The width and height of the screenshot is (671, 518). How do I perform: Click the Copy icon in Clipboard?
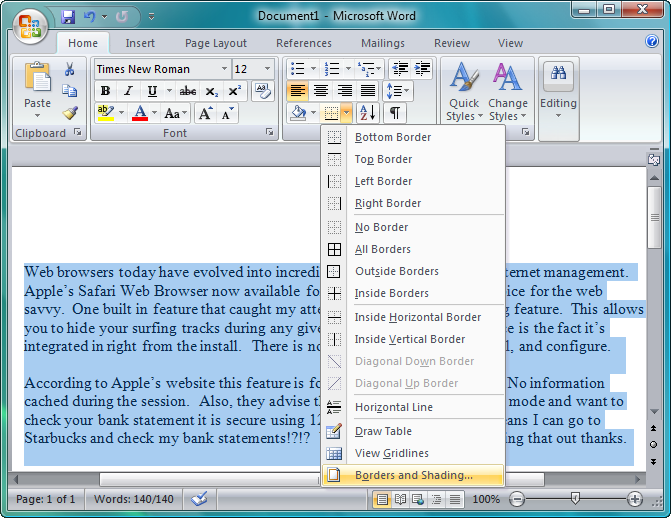point(69,91)
